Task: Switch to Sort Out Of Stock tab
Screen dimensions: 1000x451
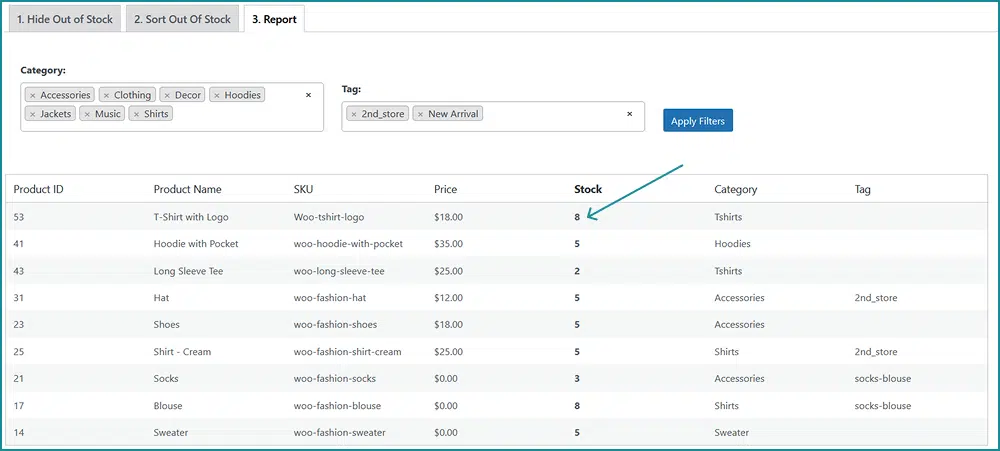Action: 182,19
